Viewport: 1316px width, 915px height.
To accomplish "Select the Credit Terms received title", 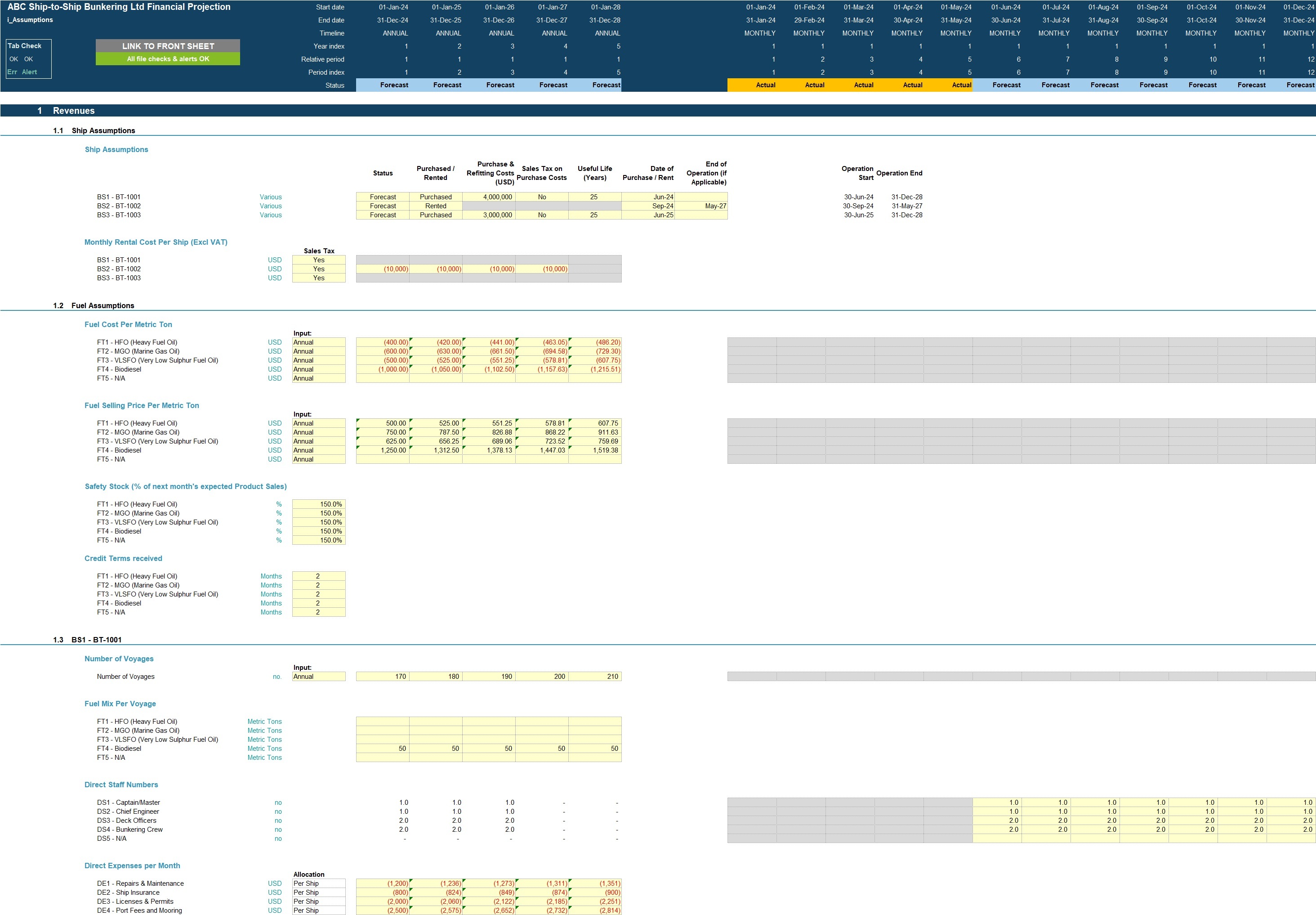I will [123, 558].
